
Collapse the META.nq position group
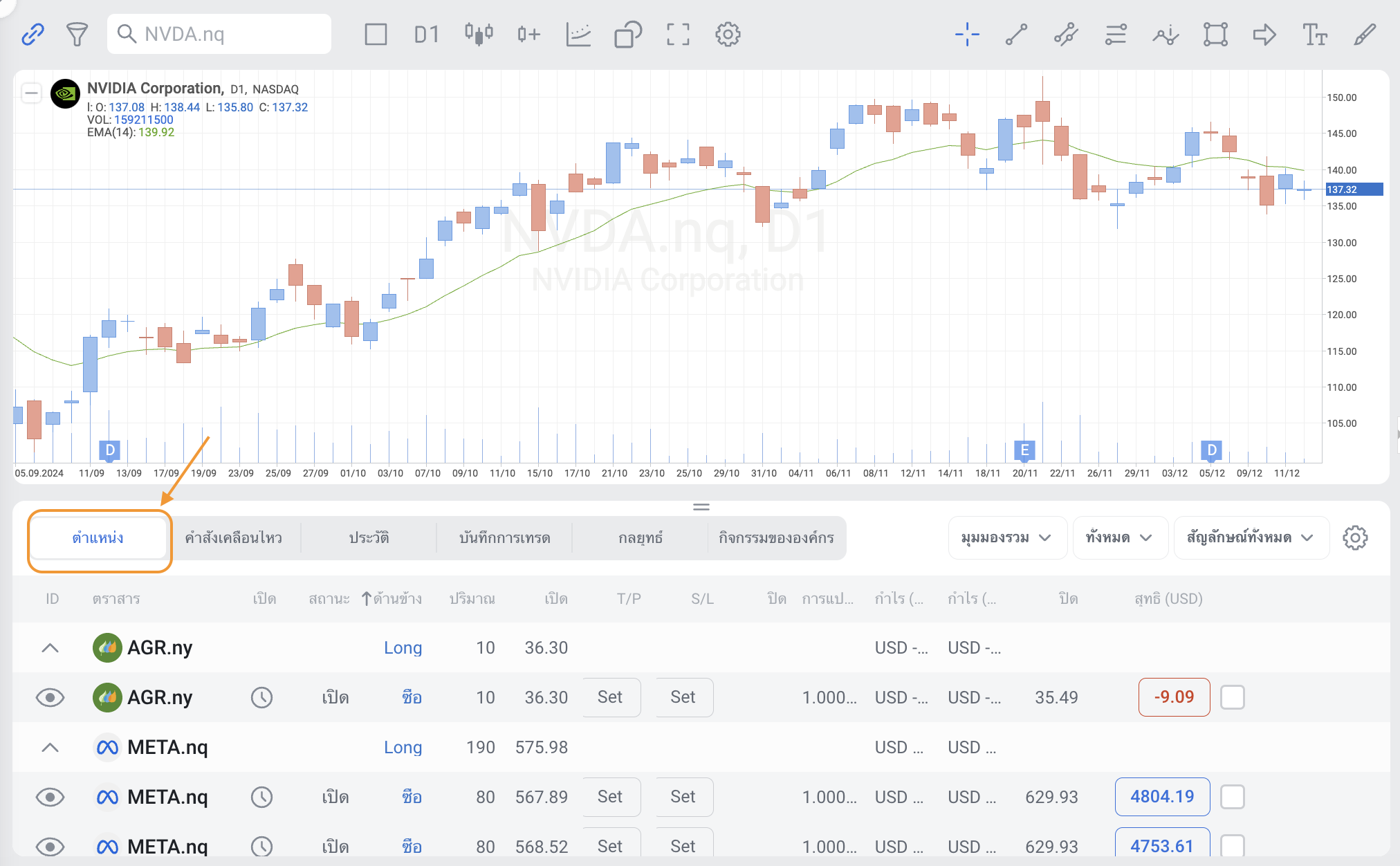pos(50,748)
